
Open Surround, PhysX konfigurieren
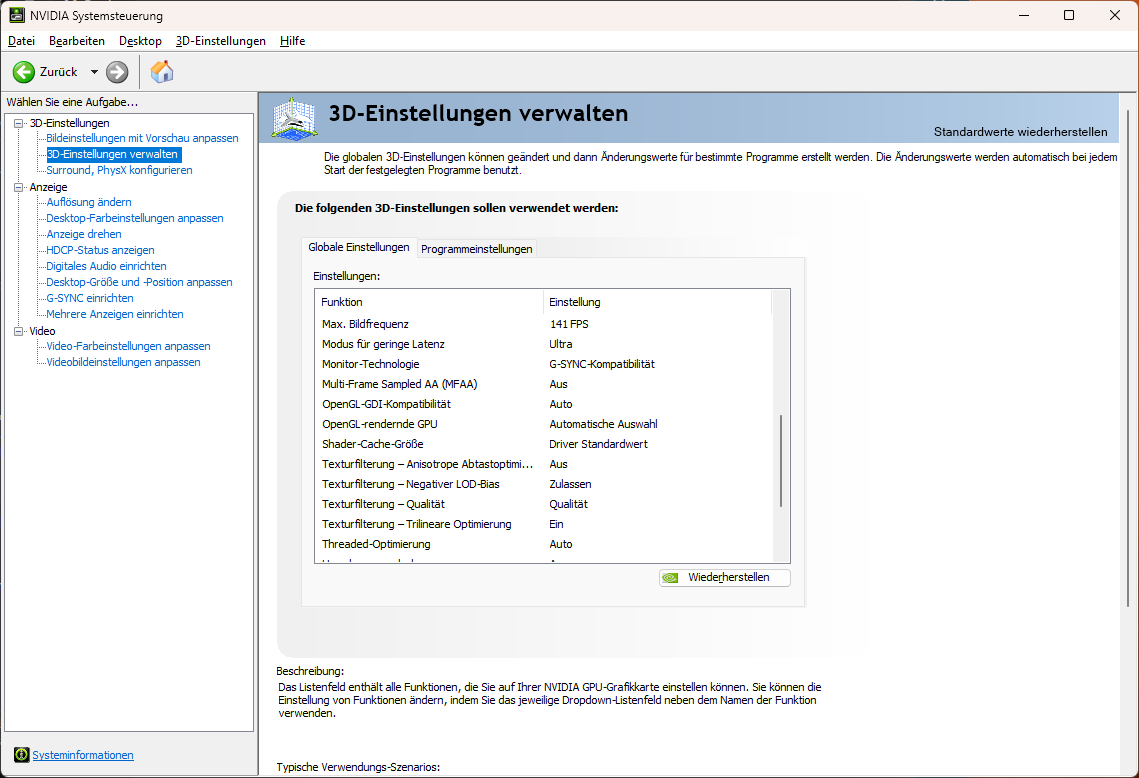(119, 170)
